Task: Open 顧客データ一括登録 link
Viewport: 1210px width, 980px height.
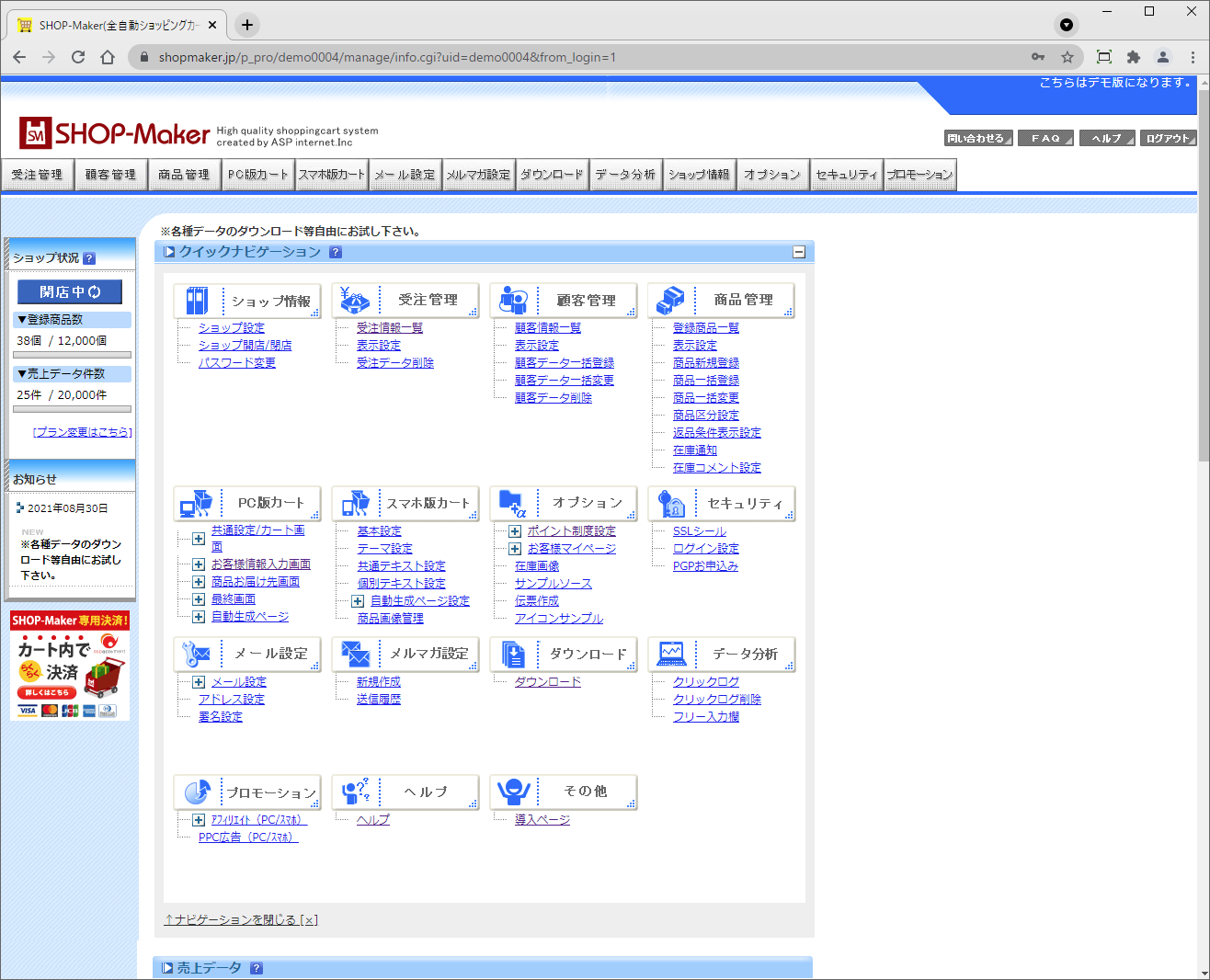Action: coord(565,363)
